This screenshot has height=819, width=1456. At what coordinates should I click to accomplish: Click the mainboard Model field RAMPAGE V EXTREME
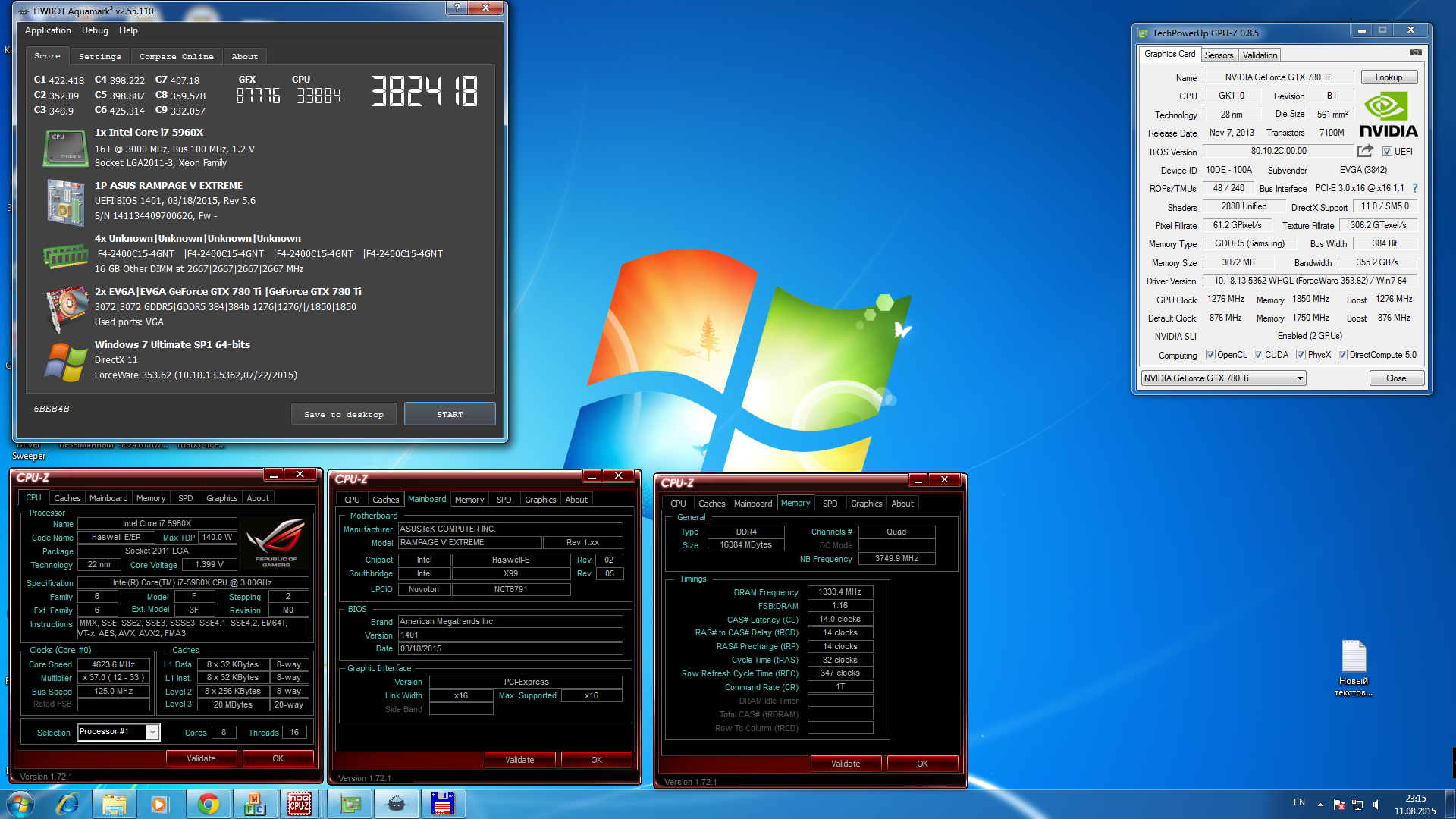point(470,542)
